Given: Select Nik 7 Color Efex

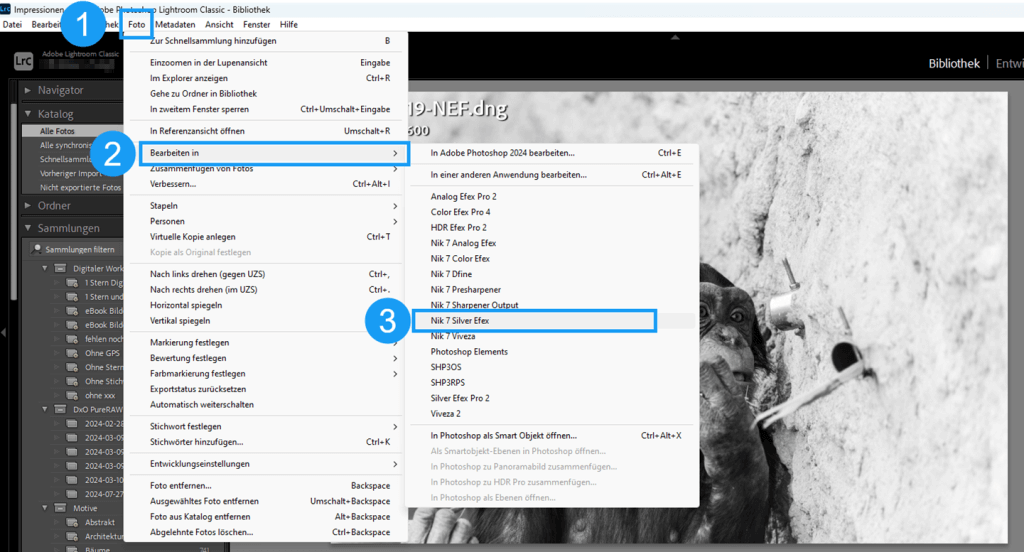Looking at the screenshot, I should coord(554,259).
